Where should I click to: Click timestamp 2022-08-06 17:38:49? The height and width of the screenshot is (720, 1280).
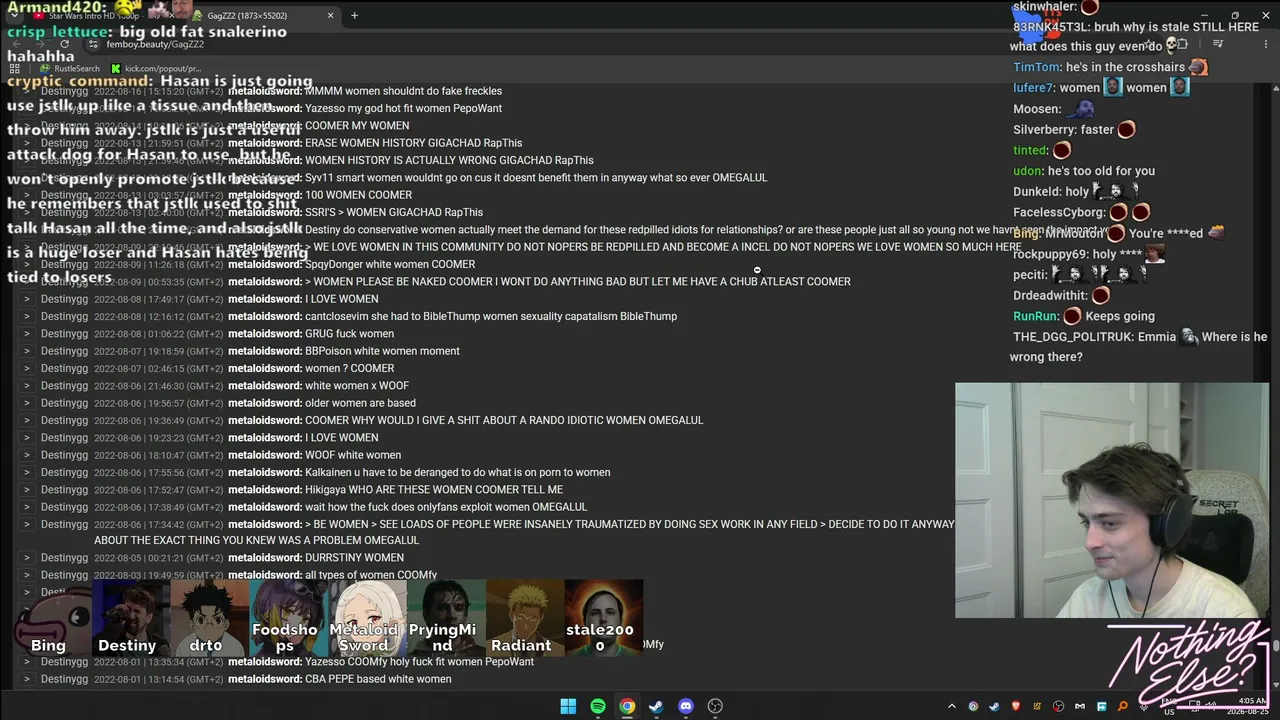tap(159, 507)
